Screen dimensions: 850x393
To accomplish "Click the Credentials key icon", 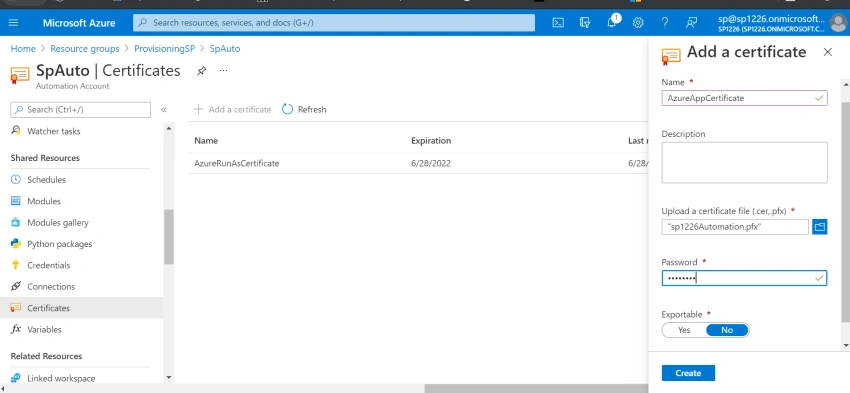I will pos(16,265).
